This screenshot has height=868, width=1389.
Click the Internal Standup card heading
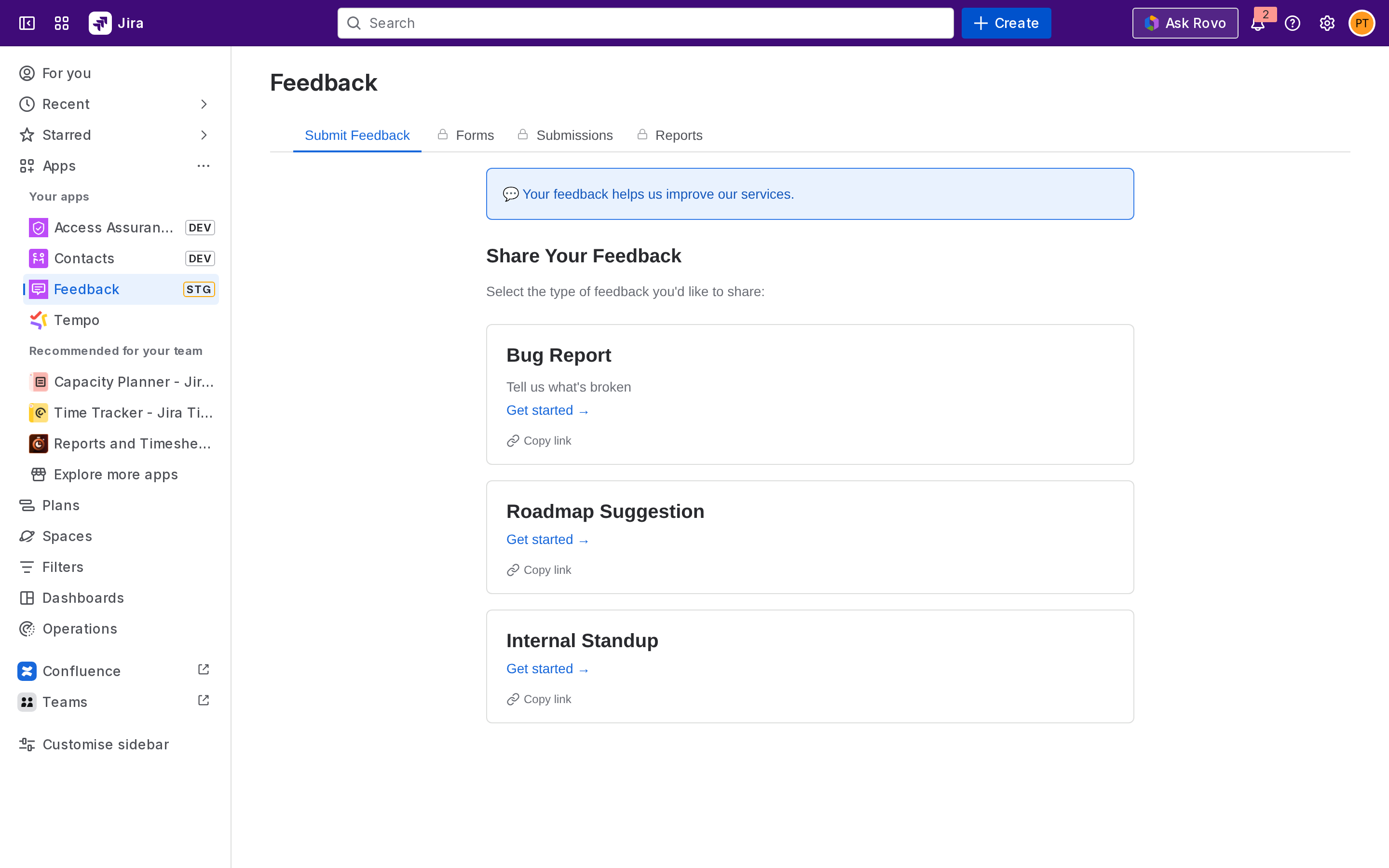(582, 641)
